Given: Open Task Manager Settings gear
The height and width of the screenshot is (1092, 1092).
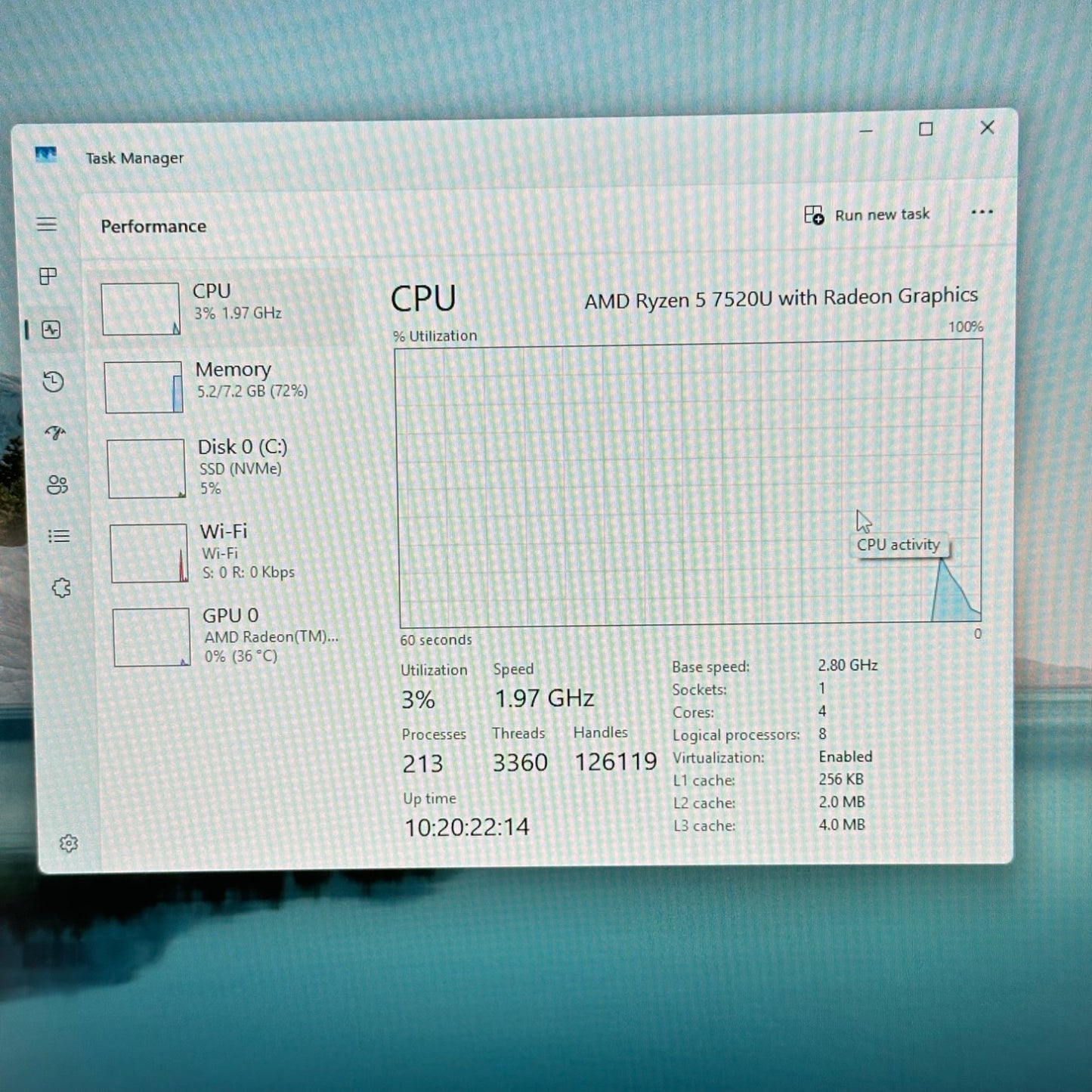Looking at the screenshot, I should (x=69, y=843).
